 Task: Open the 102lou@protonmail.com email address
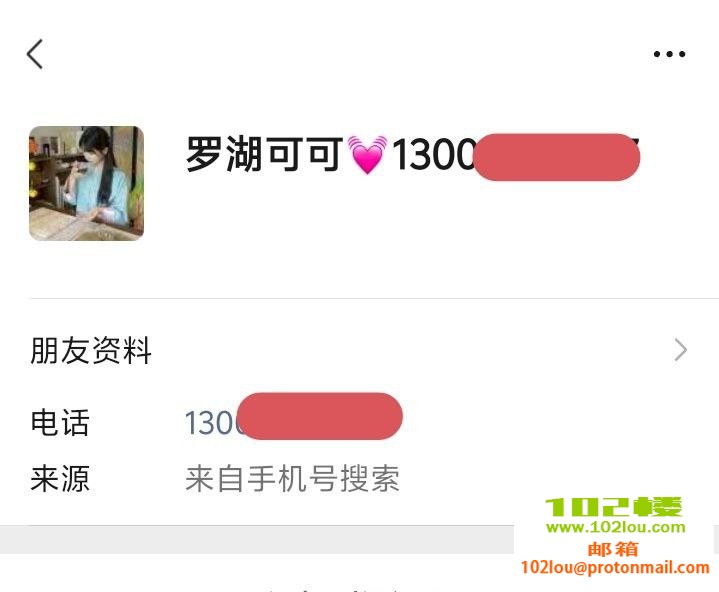click(615, 568)
